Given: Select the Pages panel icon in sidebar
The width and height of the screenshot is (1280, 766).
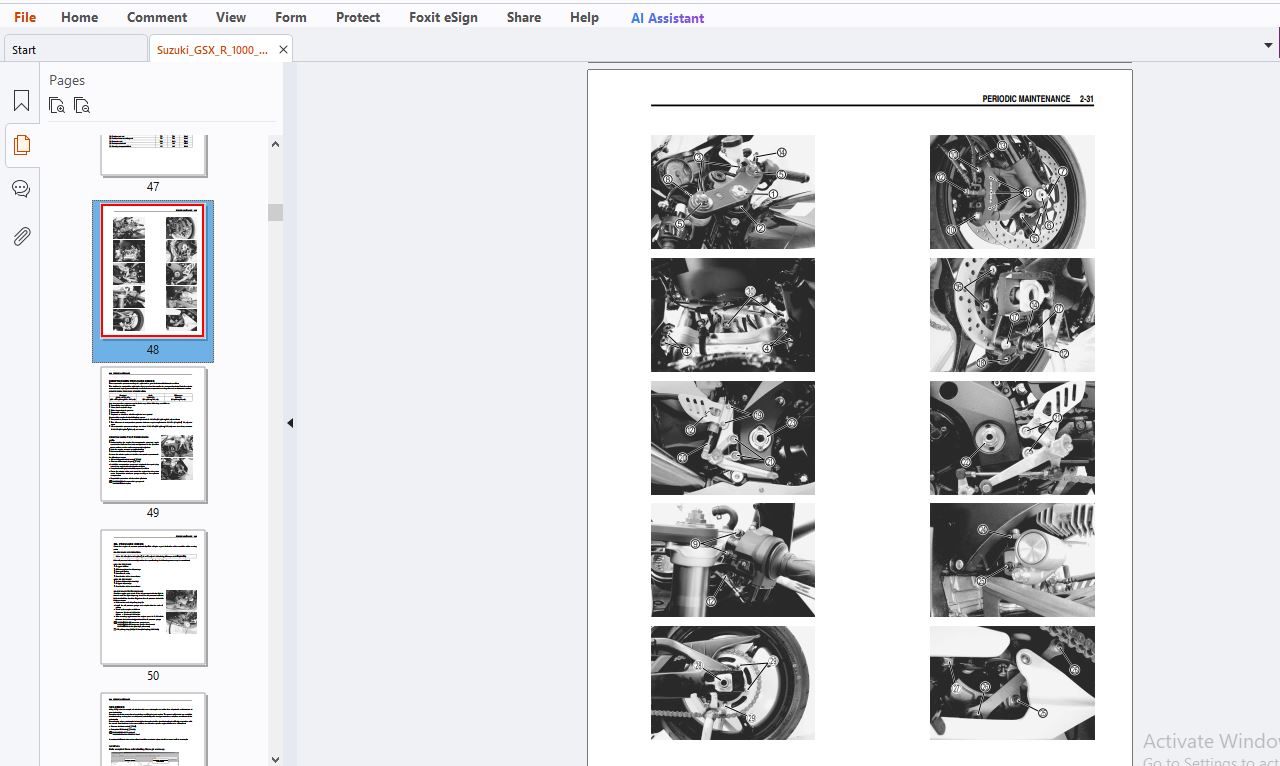Looking at the screenshot, I should coord(21,145).
